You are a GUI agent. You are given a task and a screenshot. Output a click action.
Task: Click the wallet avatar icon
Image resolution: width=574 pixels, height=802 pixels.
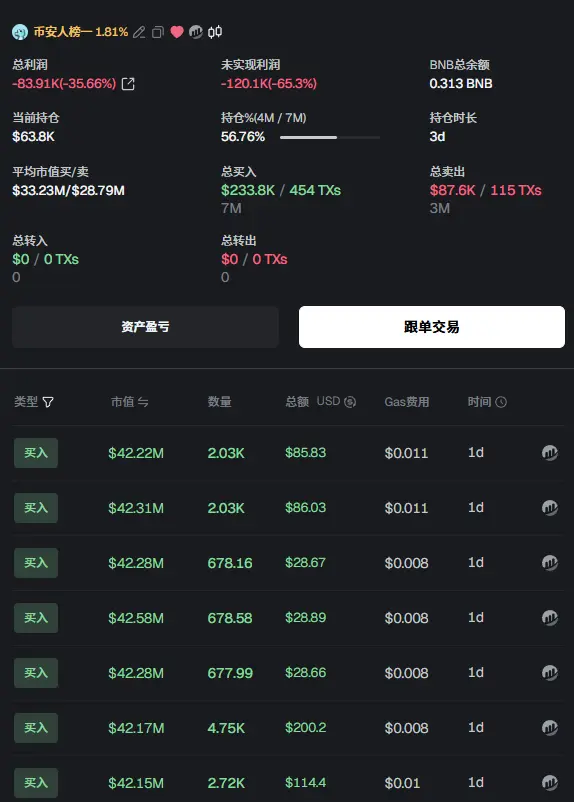tap(19, 32)
